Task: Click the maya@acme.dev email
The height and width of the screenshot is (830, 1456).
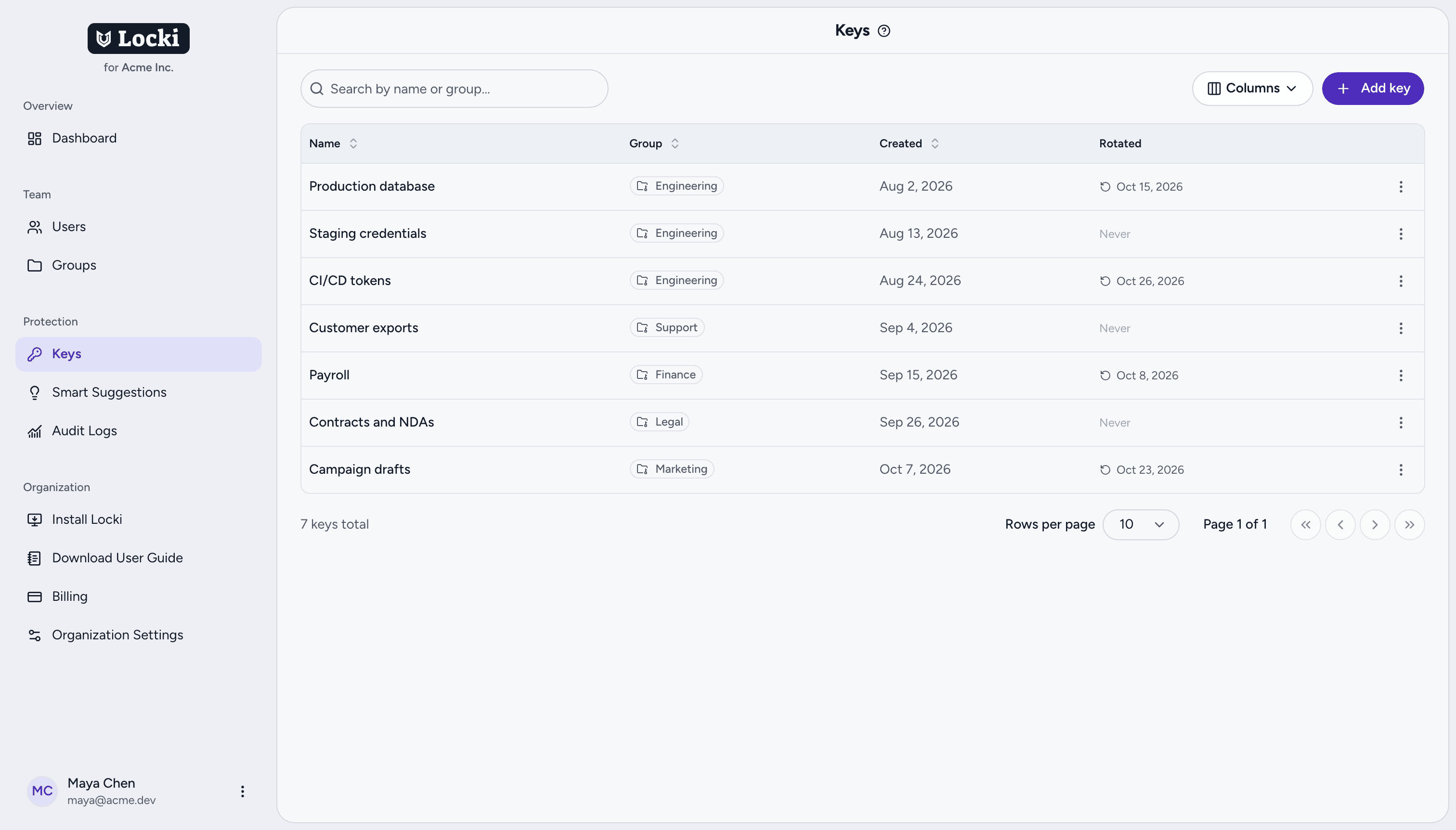Action: tap(111, 800)
